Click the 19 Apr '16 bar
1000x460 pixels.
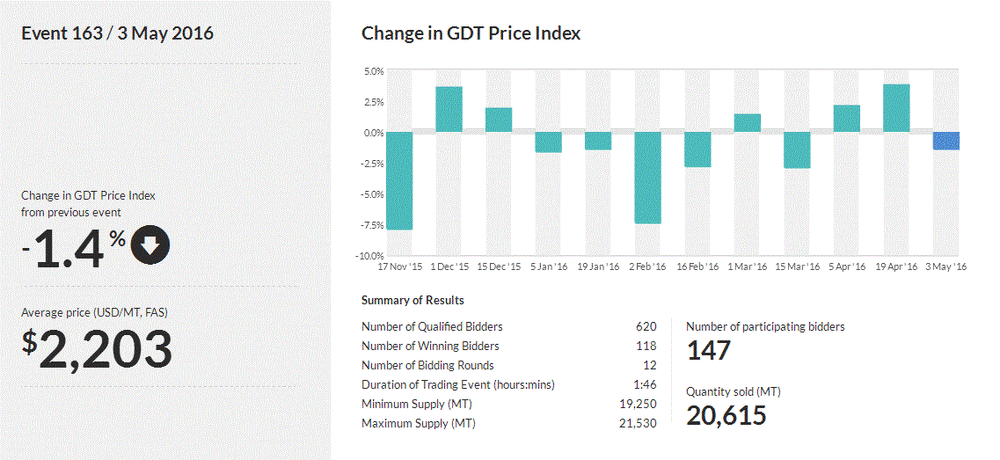coord(896,108)
